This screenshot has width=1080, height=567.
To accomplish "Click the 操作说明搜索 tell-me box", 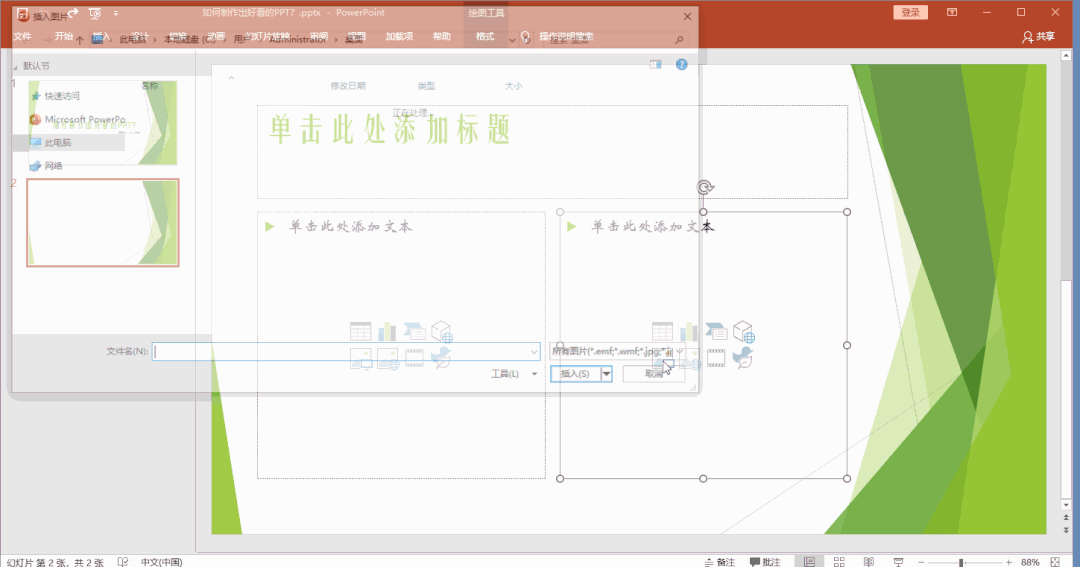I will click(x=566, y=36).
